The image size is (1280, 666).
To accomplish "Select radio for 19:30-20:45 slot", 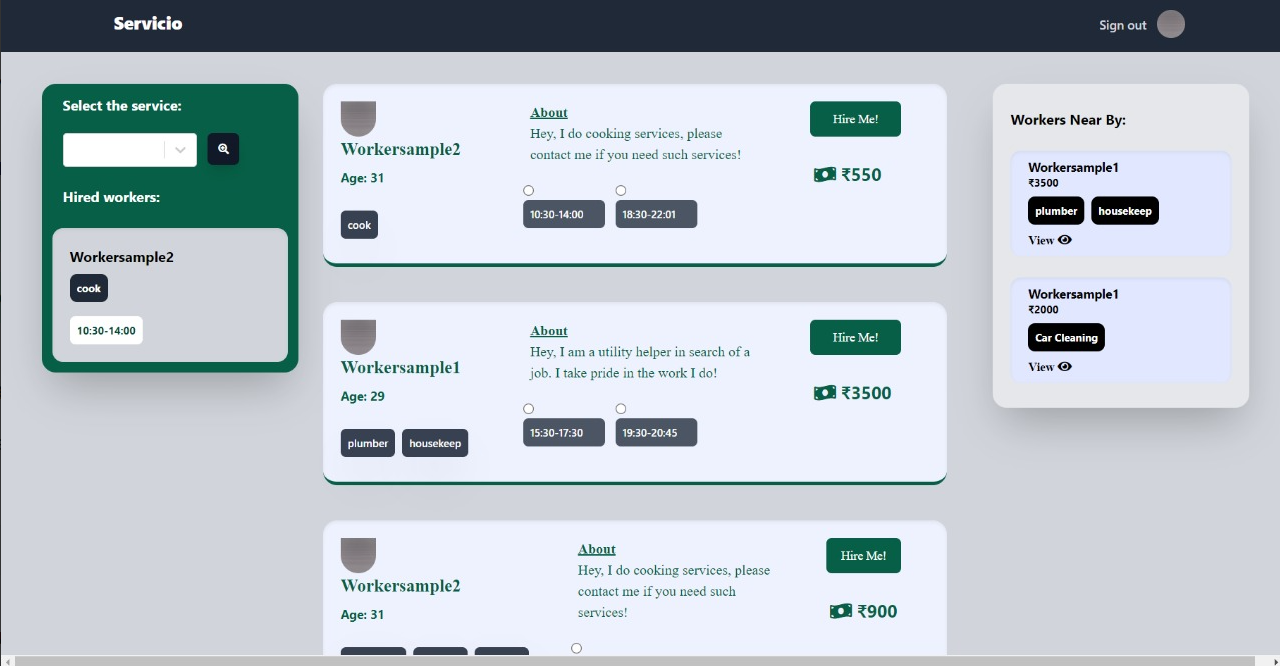I will point(620,408).
